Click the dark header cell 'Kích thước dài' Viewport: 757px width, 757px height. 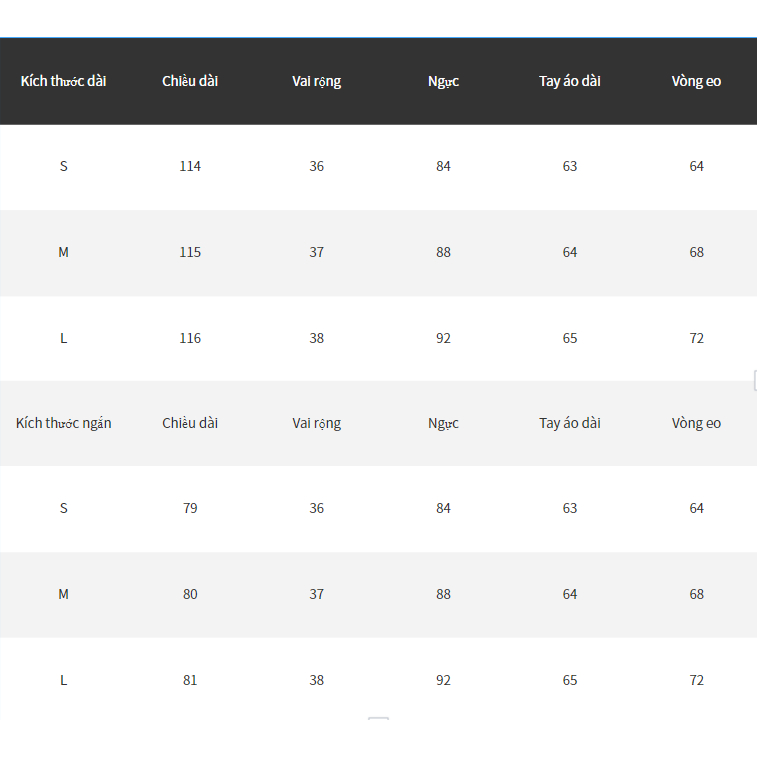[x=63, y=81]
